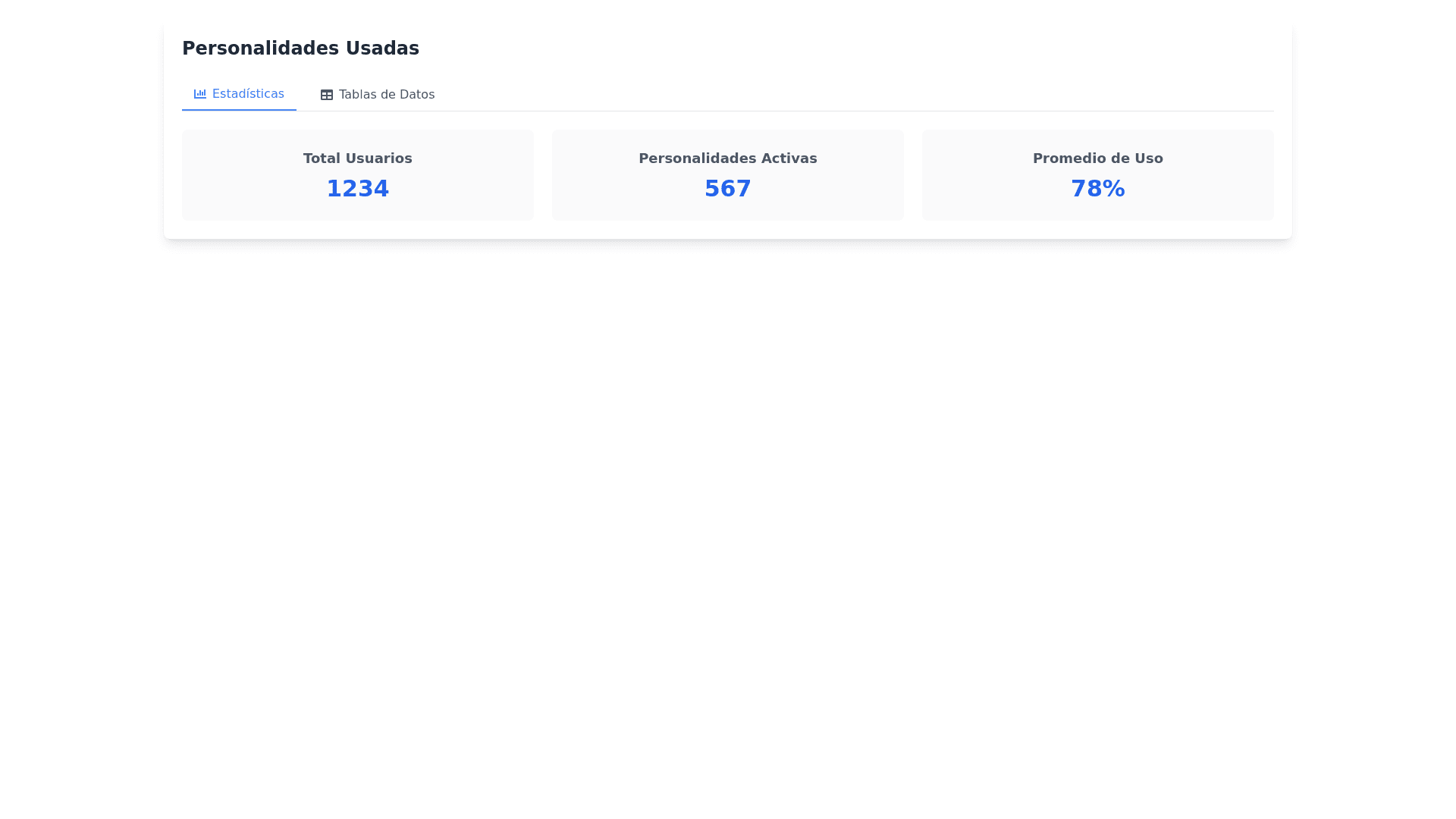
Task: Click the bar chart icon beside Estadísticas
Action: coord(199,94)
